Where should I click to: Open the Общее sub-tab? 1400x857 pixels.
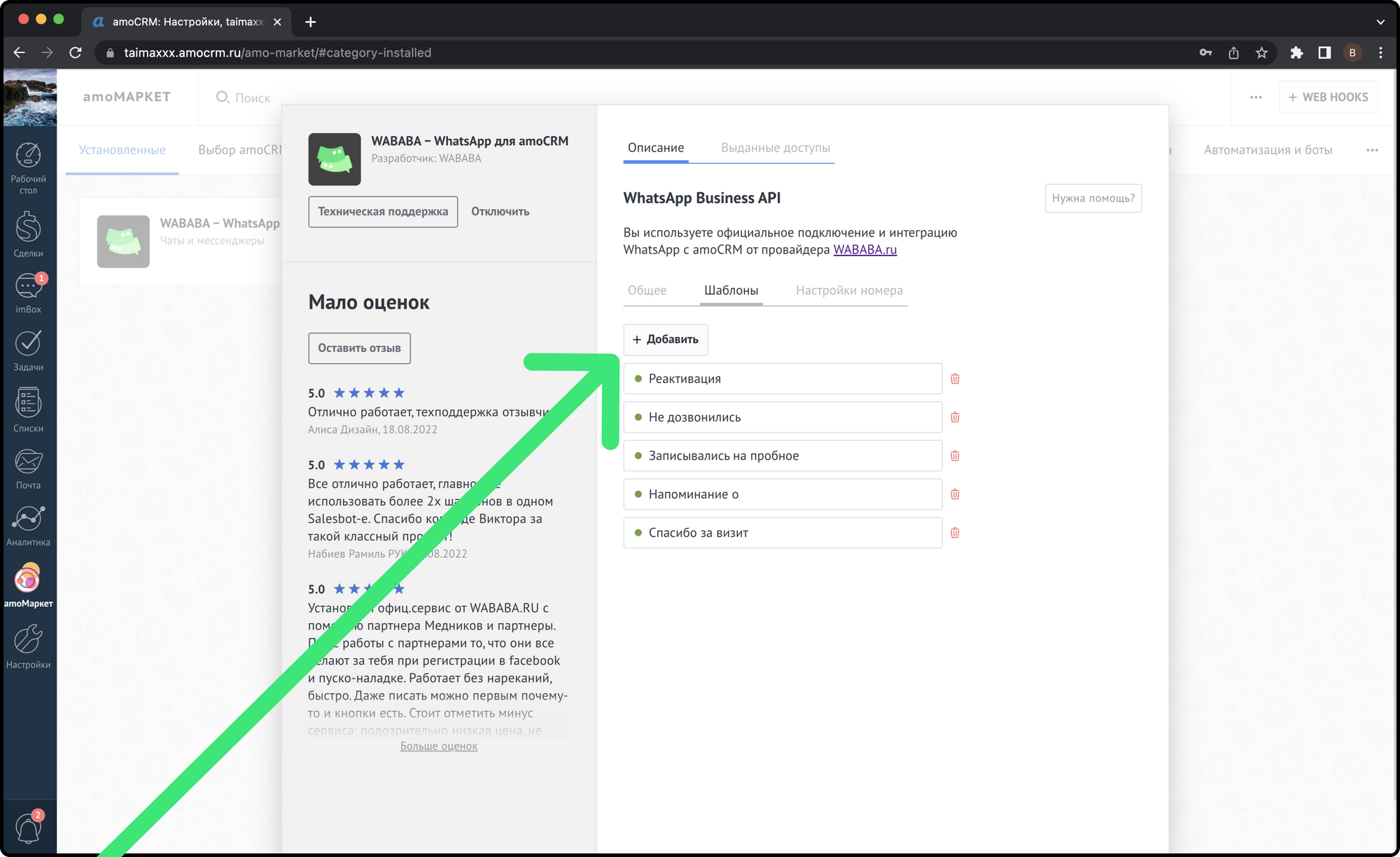click(647, 291)
